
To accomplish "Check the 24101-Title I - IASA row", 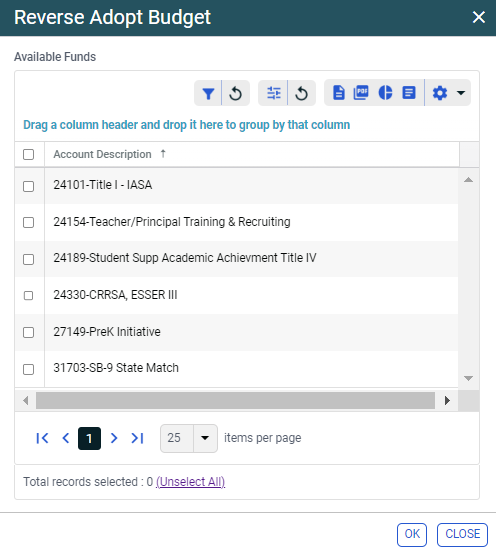I will tap(29, 186).
